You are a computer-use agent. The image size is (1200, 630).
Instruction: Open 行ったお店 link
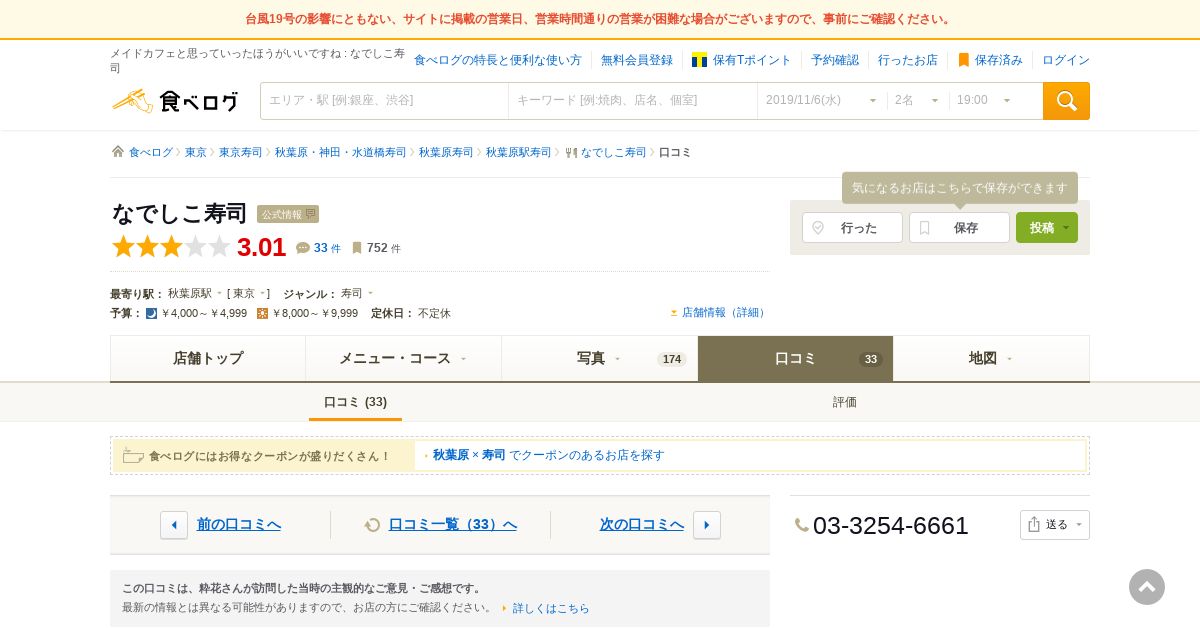pyautogui.click(x=908, y=60)
